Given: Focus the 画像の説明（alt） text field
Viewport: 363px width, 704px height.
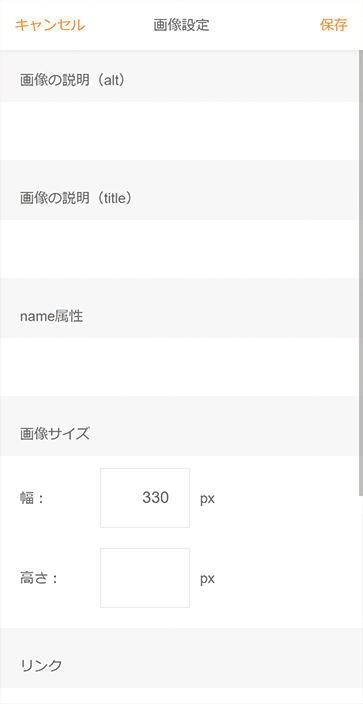Looking at the screenshot, I should (180, 131).
